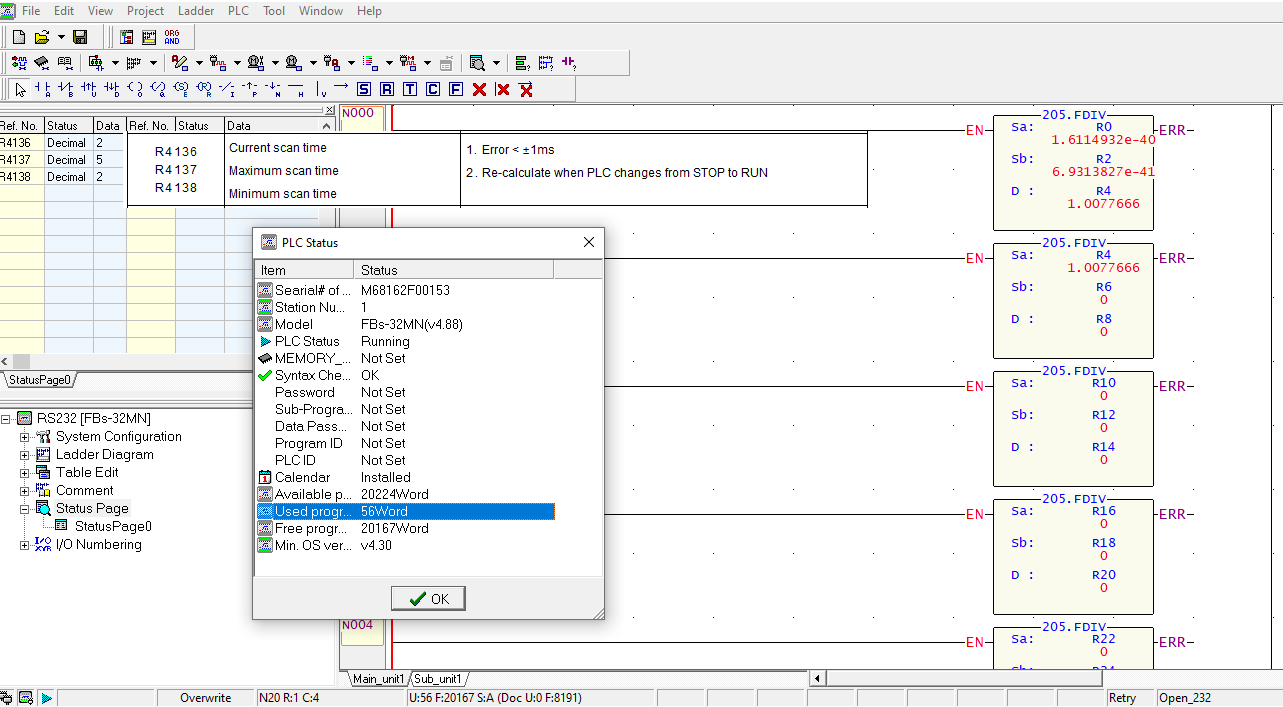Insert a normally open contact (A)
This screenshot has height=707, width=1283.
(x=43, y=89)
